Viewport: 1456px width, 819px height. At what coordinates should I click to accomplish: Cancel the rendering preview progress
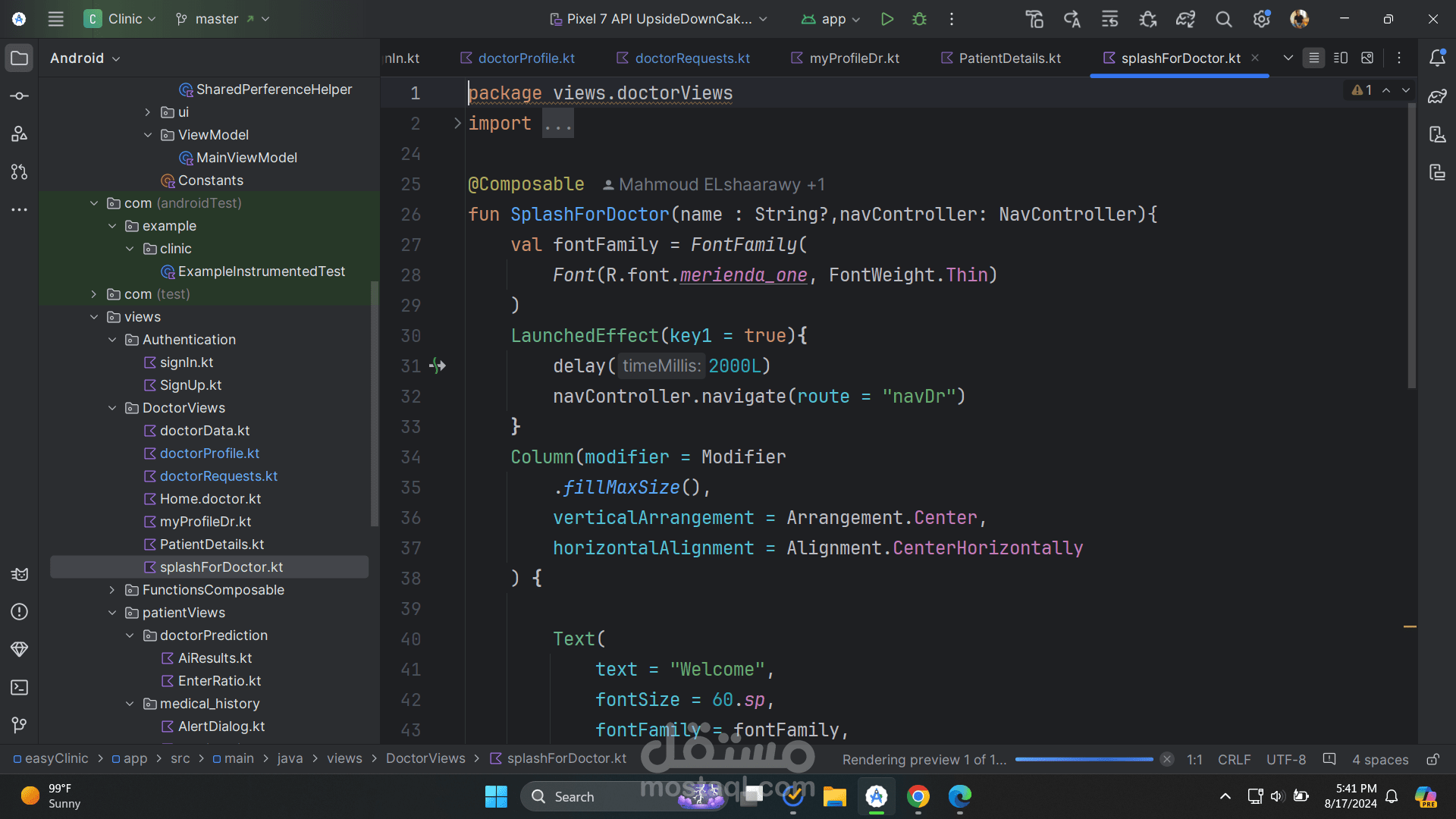point(1167,759)
